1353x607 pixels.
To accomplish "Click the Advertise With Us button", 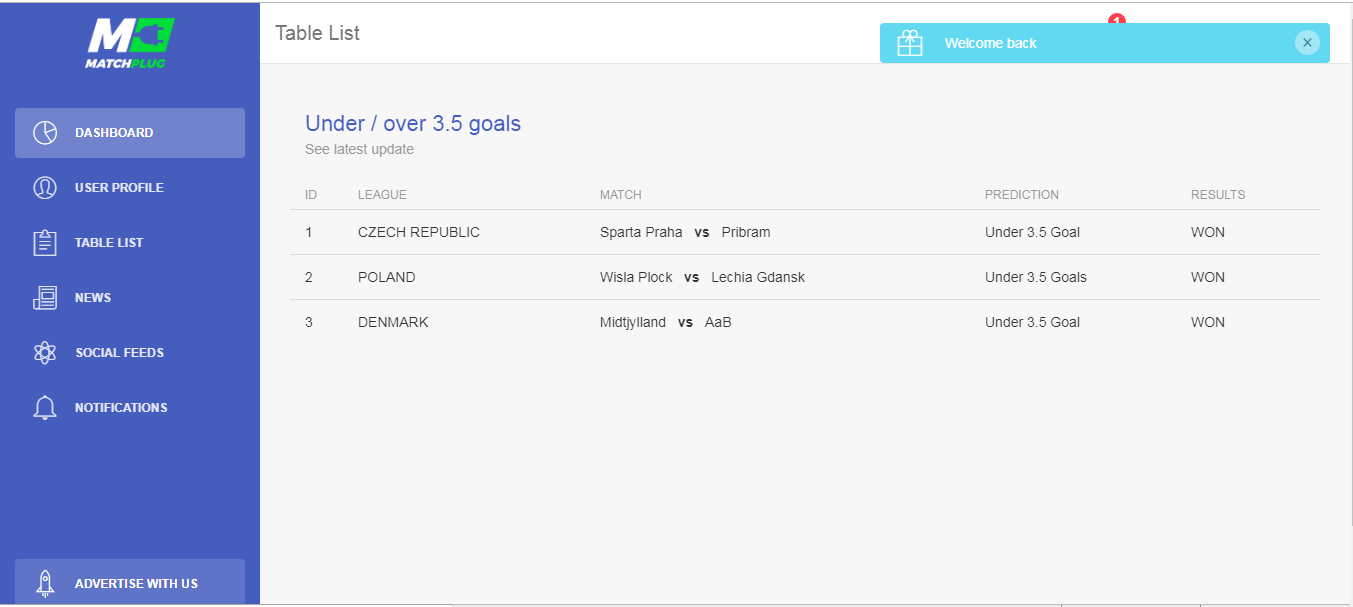I will tap(130, 582).
